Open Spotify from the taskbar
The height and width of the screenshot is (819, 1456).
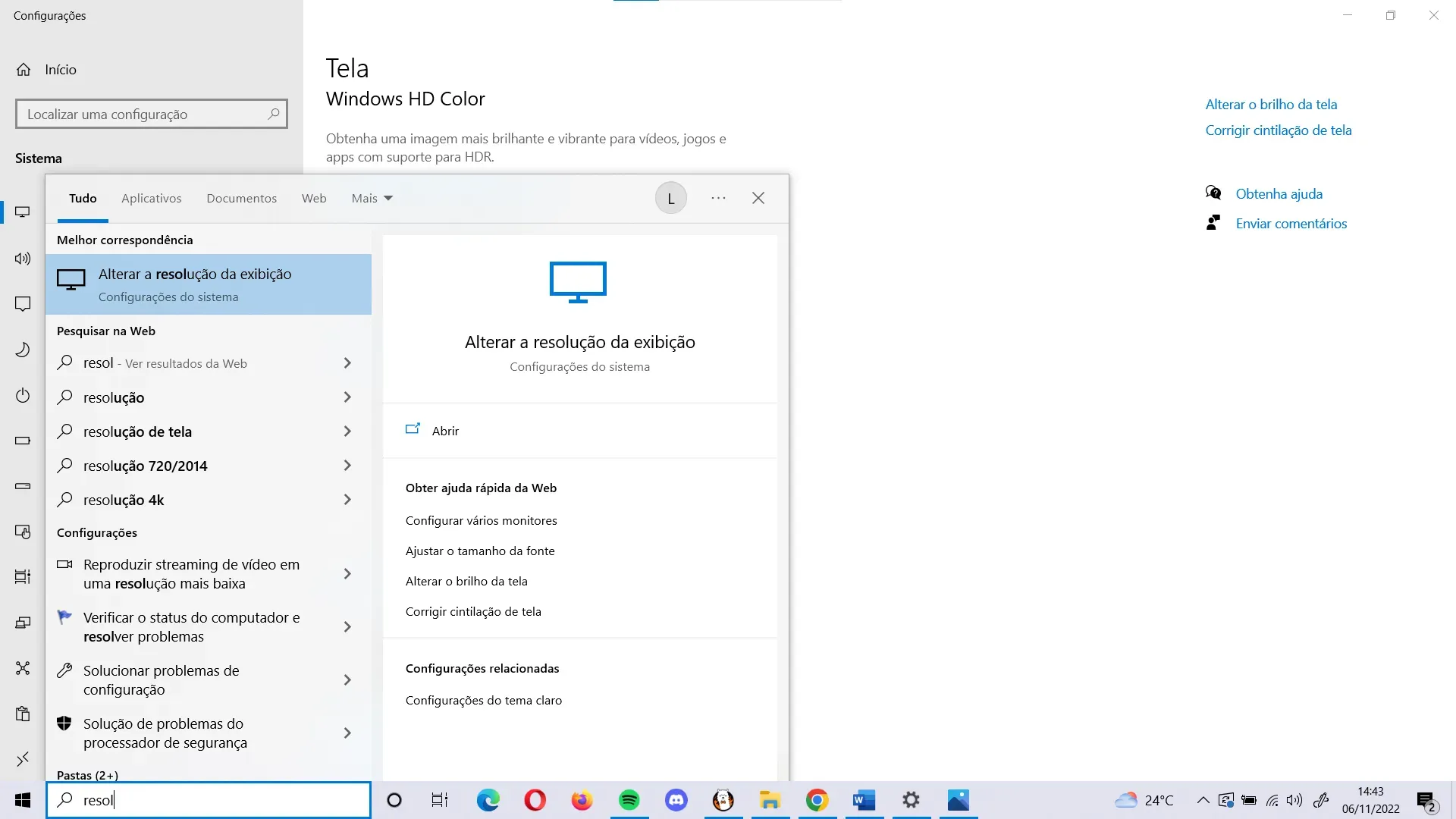click(629, 800)
